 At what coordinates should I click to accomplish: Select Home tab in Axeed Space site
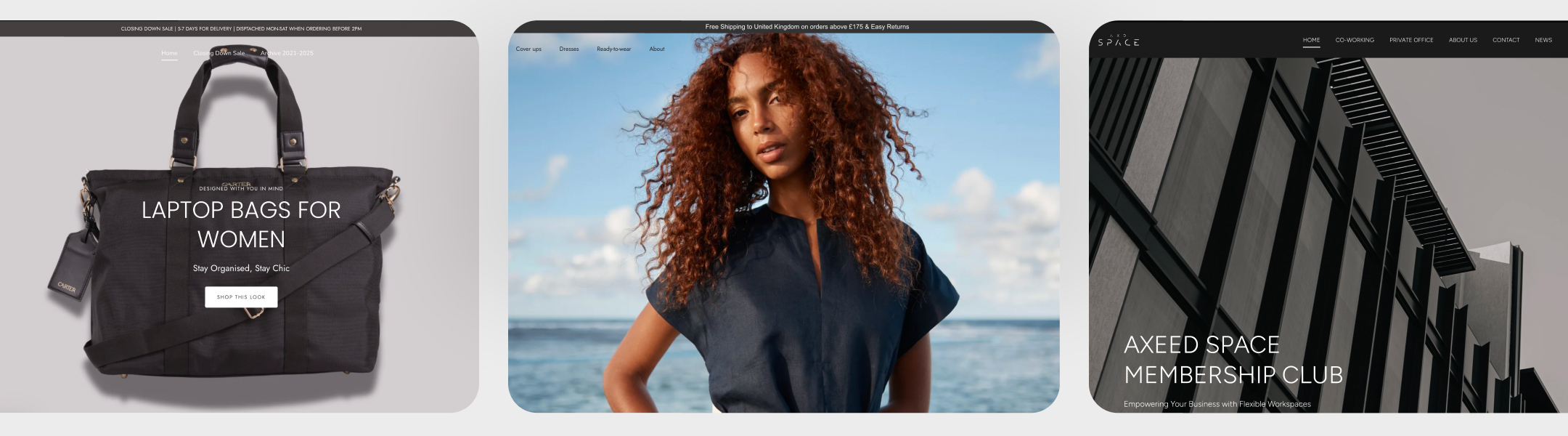tap(1311, 40)
